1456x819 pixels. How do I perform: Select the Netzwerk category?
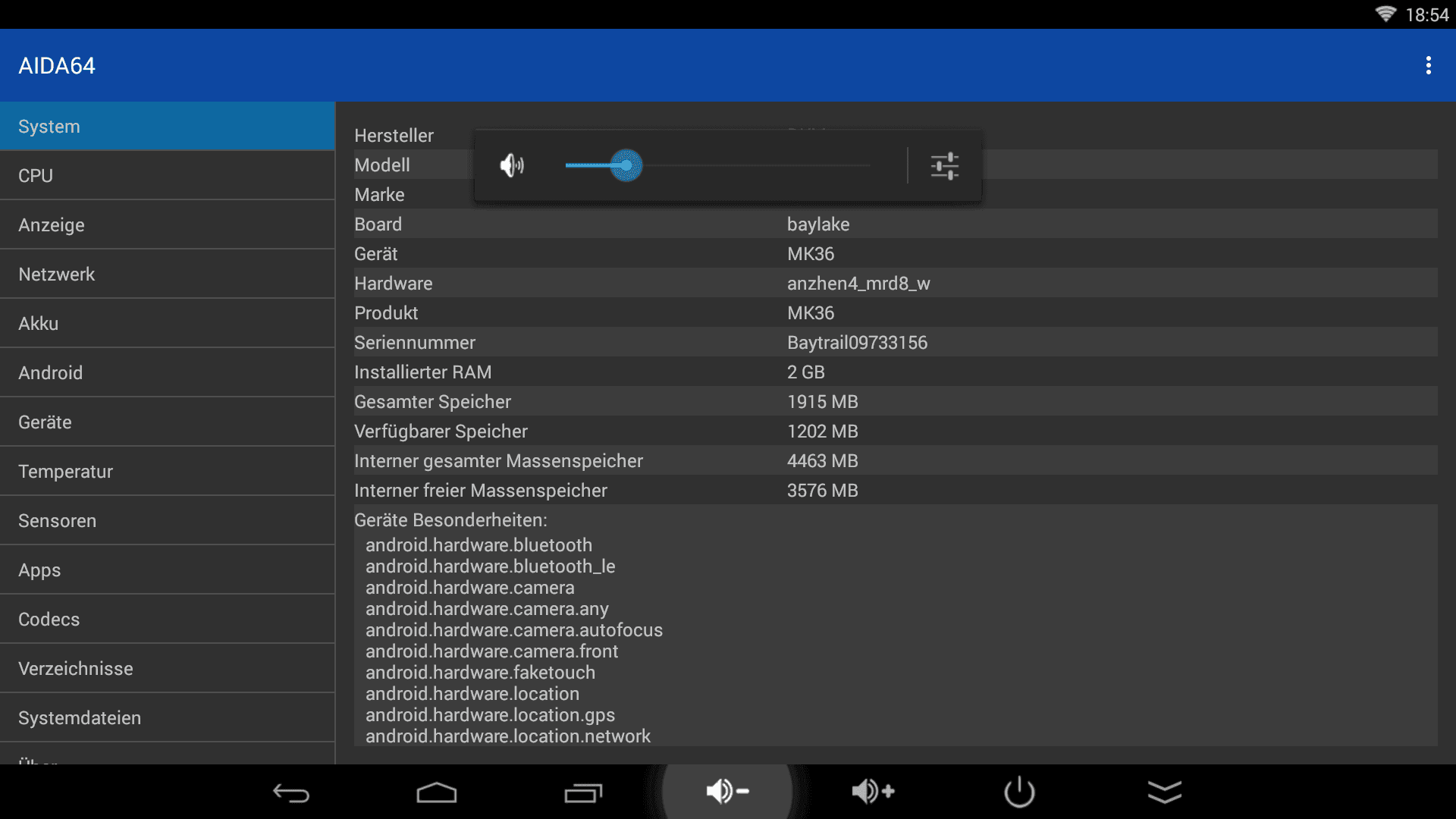[x=168, y=274]
